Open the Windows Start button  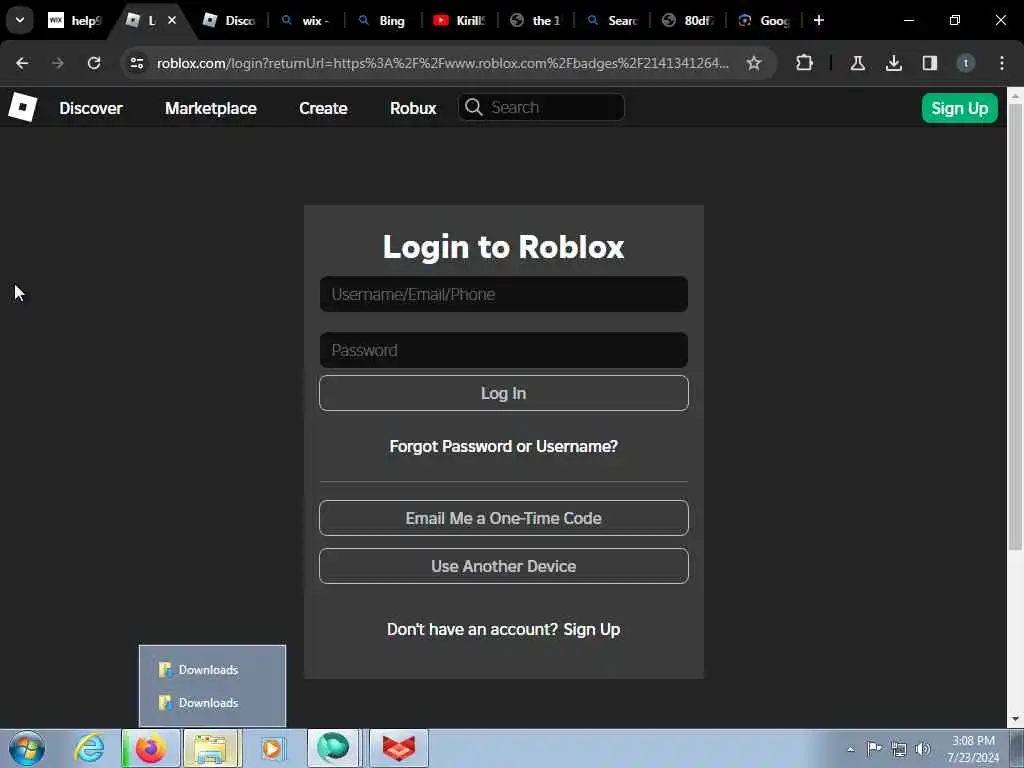[27, 748]
